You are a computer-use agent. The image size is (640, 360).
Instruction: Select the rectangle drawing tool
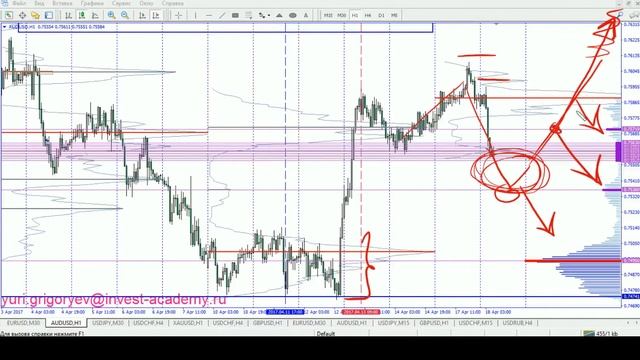(236, 16)
